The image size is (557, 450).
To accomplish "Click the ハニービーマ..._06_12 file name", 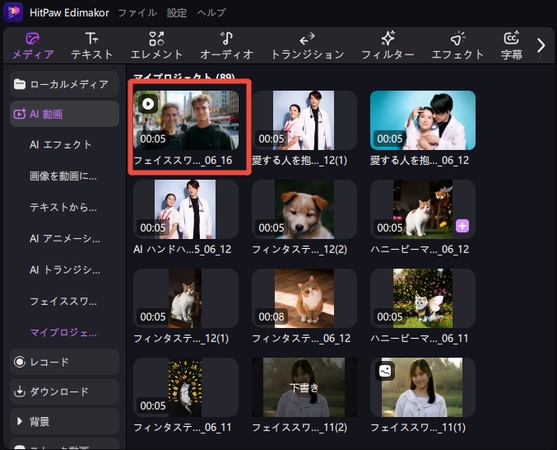I will click(420, 249).
